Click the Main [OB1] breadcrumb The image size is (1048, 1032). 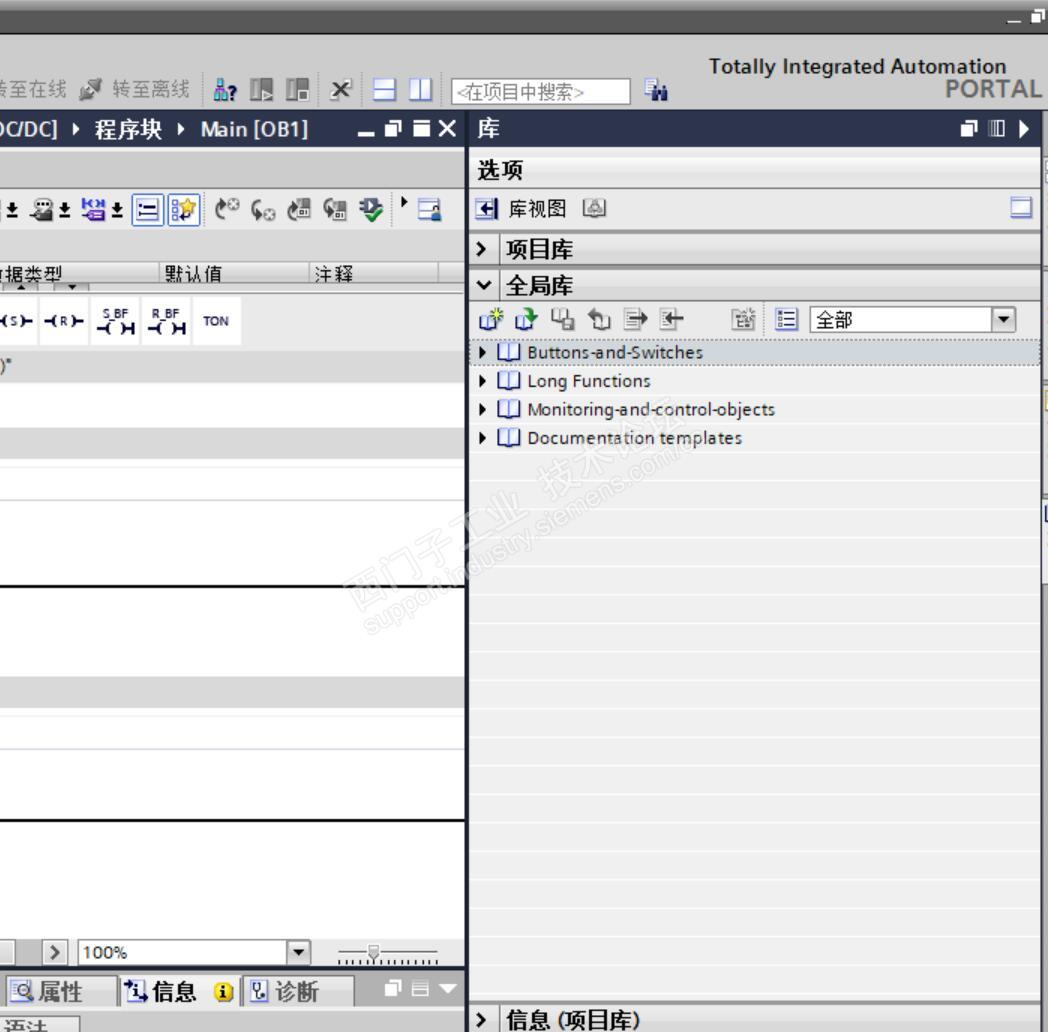coord(255,129)
